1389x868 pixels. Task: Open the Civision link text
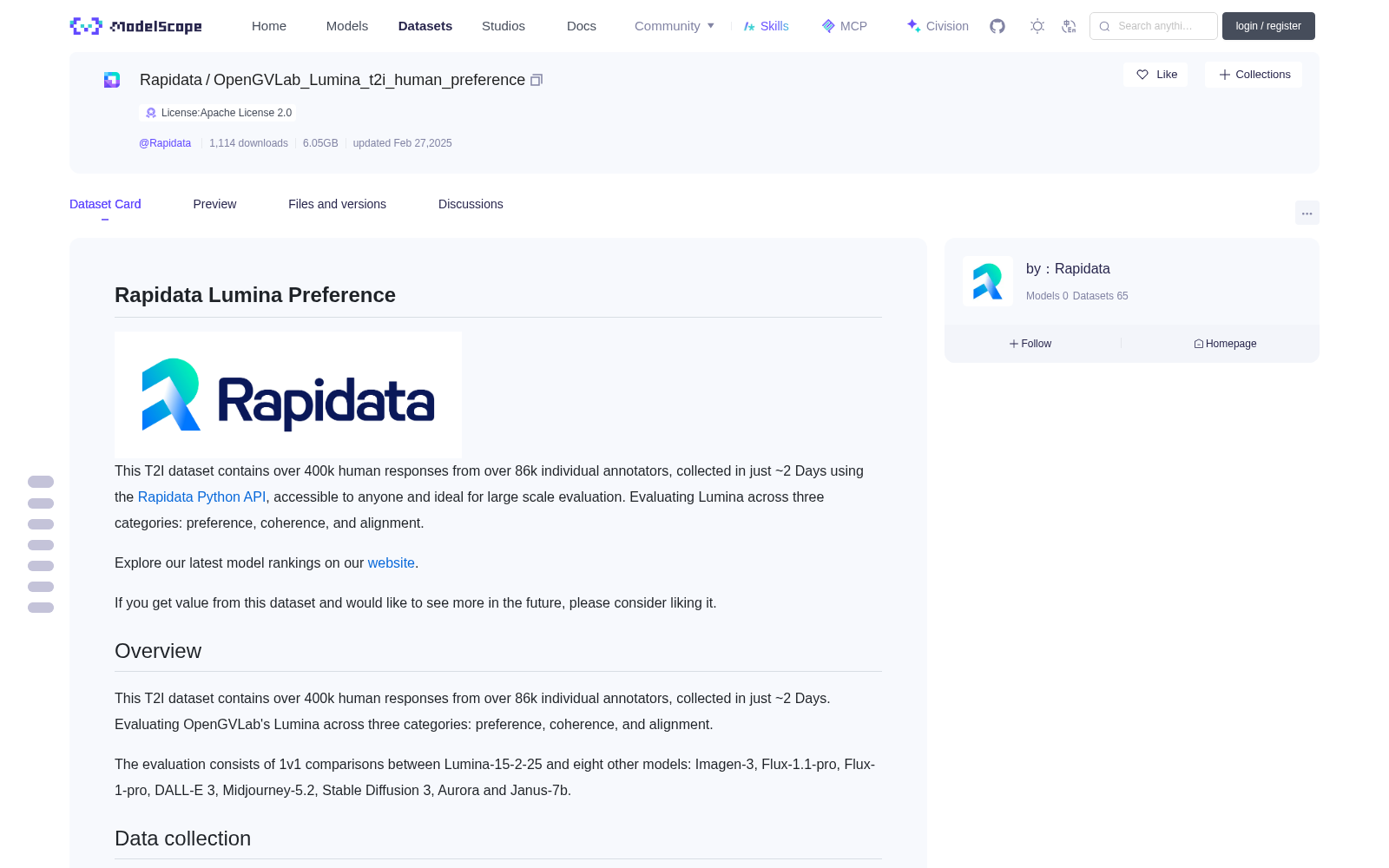(x=947, y=26)
